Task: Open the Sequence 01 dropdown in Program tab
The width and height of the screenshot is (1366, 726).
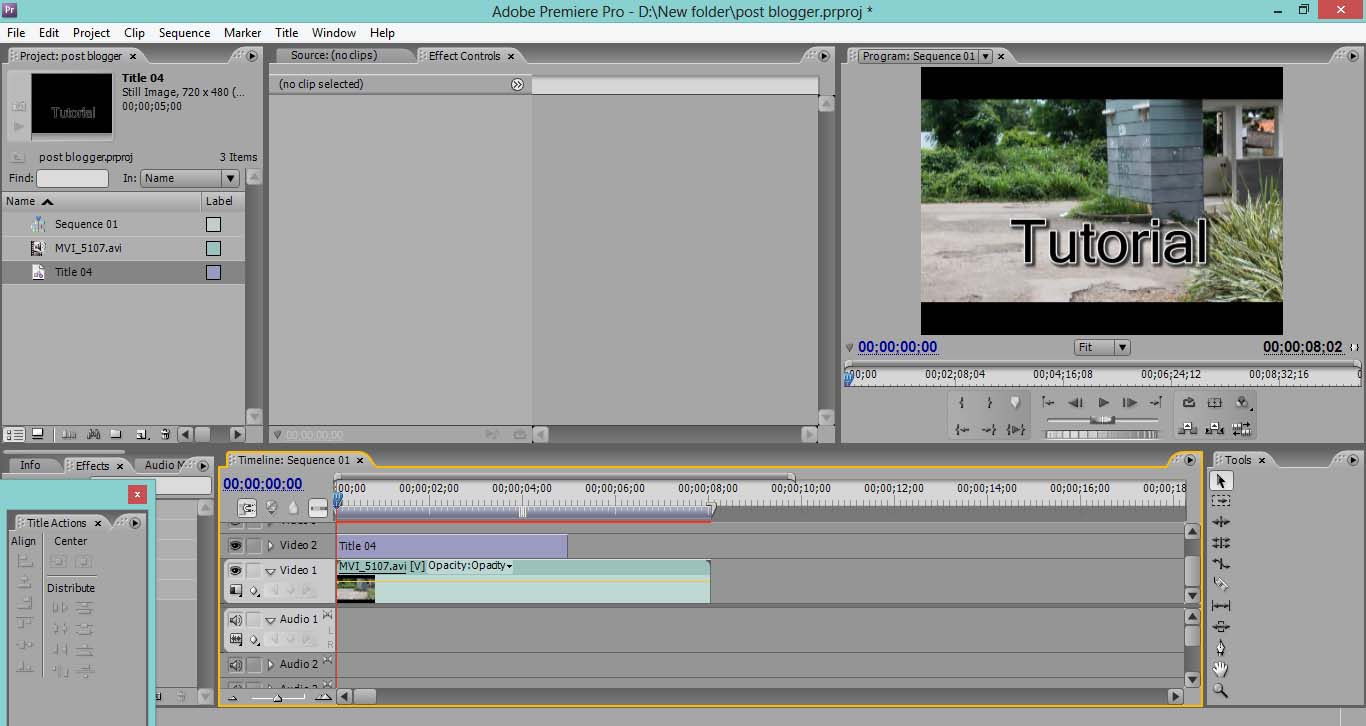Action: pyautogui.click(x=986, y=56)
